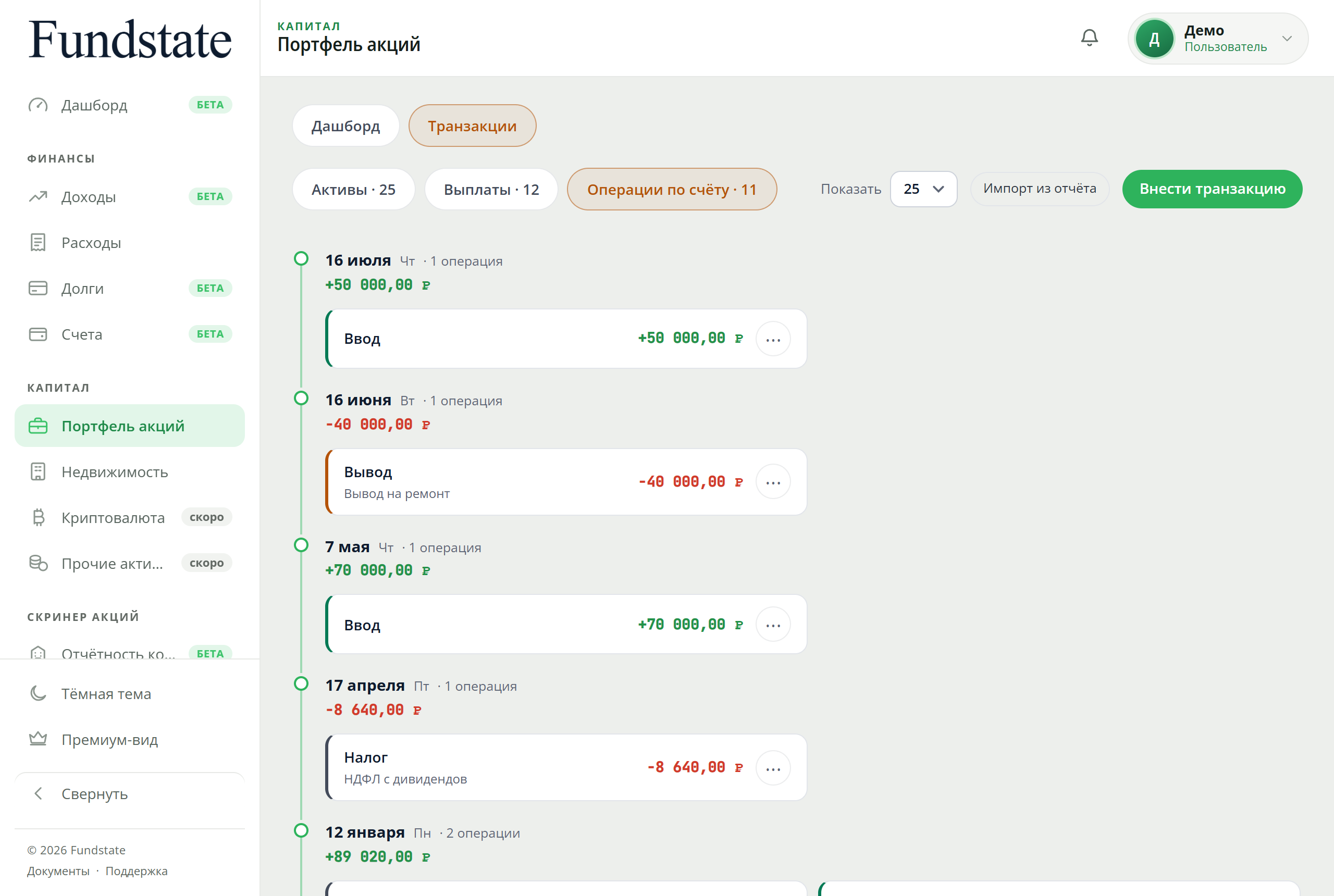Image resolution: width=1334 pixels, height=896 pixels.
Task: Open Дашборд in the sidebar
Action: tap(130, 105)
